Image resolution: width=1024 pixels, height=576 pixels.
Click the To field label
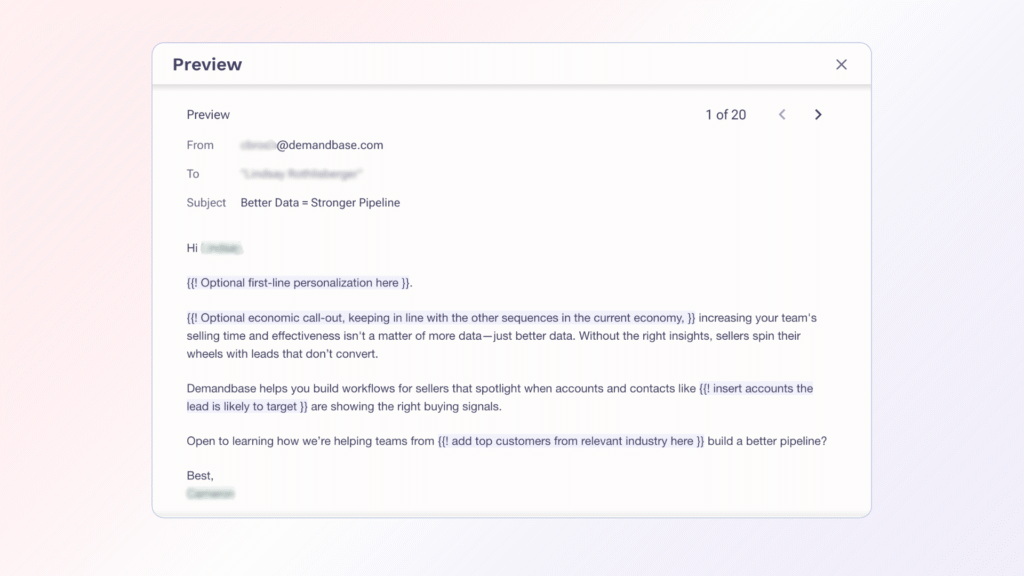pyautogui.click(x=192, y=173)
